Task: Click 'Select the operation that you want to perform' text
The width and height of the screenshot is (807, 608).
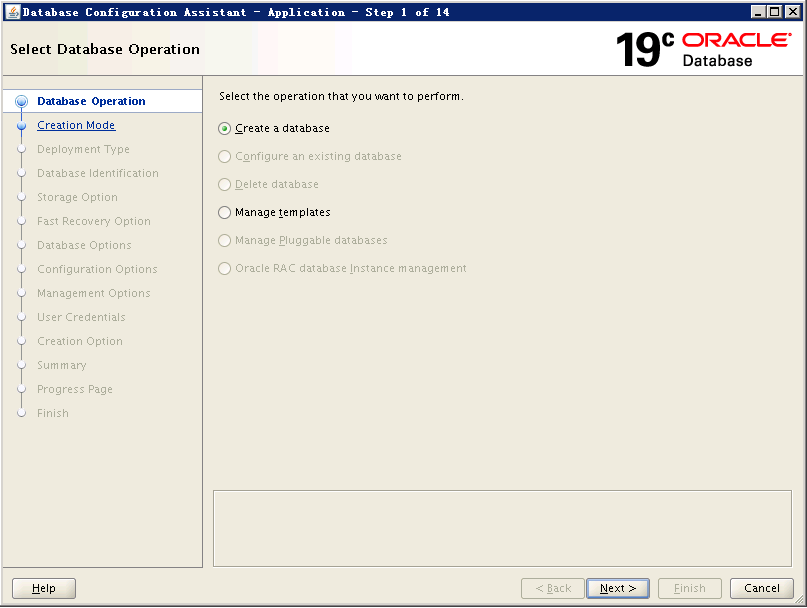Action: click(x=341, y=96)
